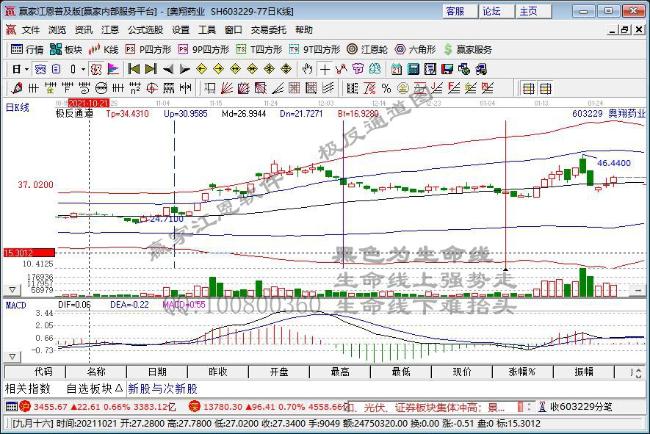The image size is (650, 434).
Task: Select the 9P四方形 tool
Action: tap(204, 50)
